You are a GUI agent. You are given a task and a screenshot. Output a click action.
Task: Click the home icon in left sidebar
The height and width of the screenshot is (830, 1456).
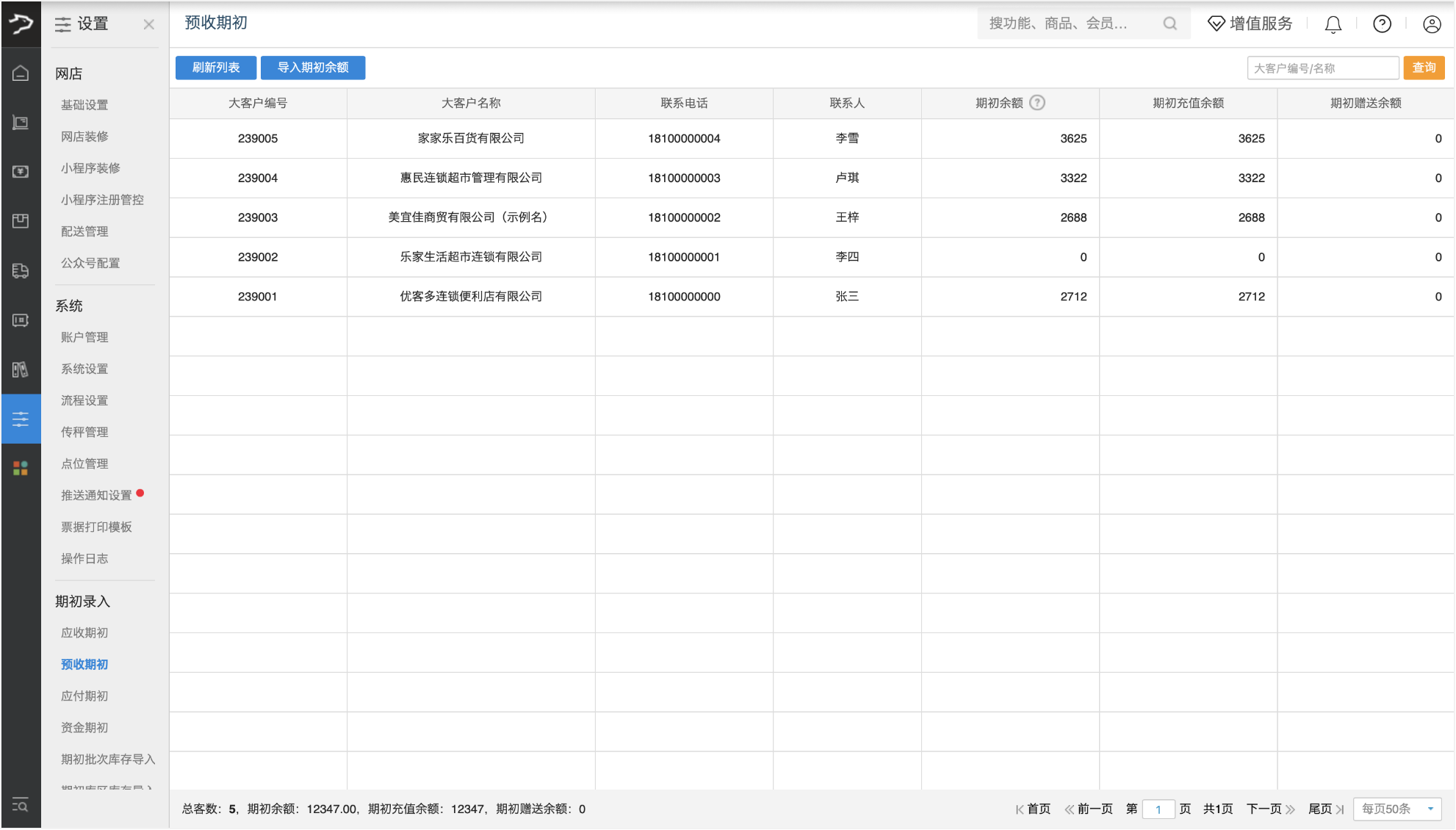[x=21, y=73]
